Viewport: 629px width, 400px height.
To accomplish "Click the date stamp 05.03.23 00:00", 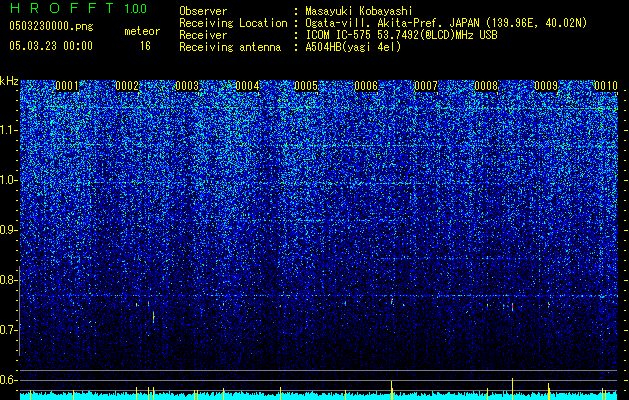I will click(x=51, y=46).
